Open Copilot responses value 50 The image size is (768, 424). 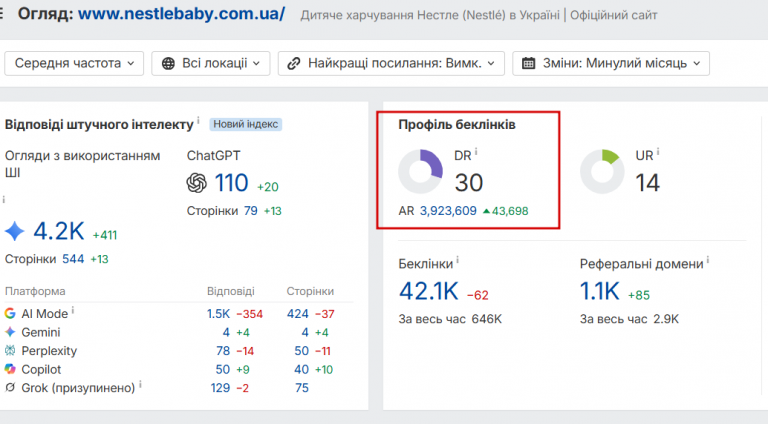[x=223, y=370]
